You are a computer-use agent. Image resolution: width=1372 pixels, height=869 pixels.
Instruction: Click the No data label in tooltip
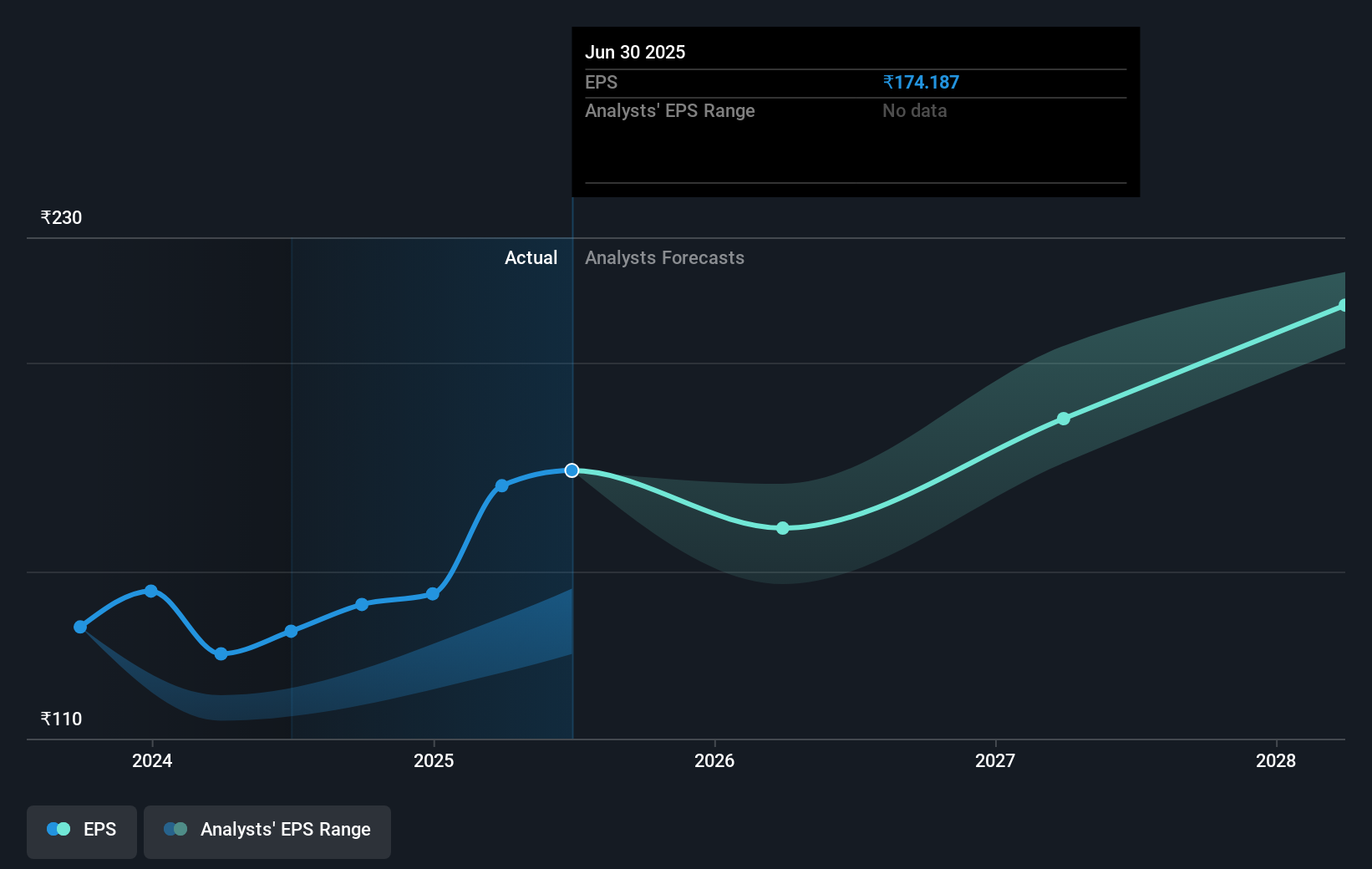(x=914, y=110)
